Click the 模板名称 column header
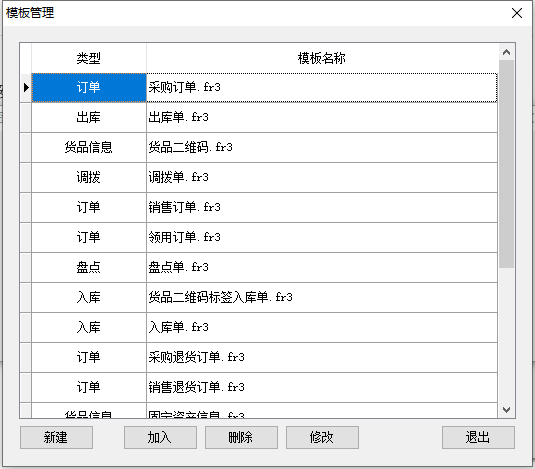This screenshot has height=469, width=535. point(322,58)
